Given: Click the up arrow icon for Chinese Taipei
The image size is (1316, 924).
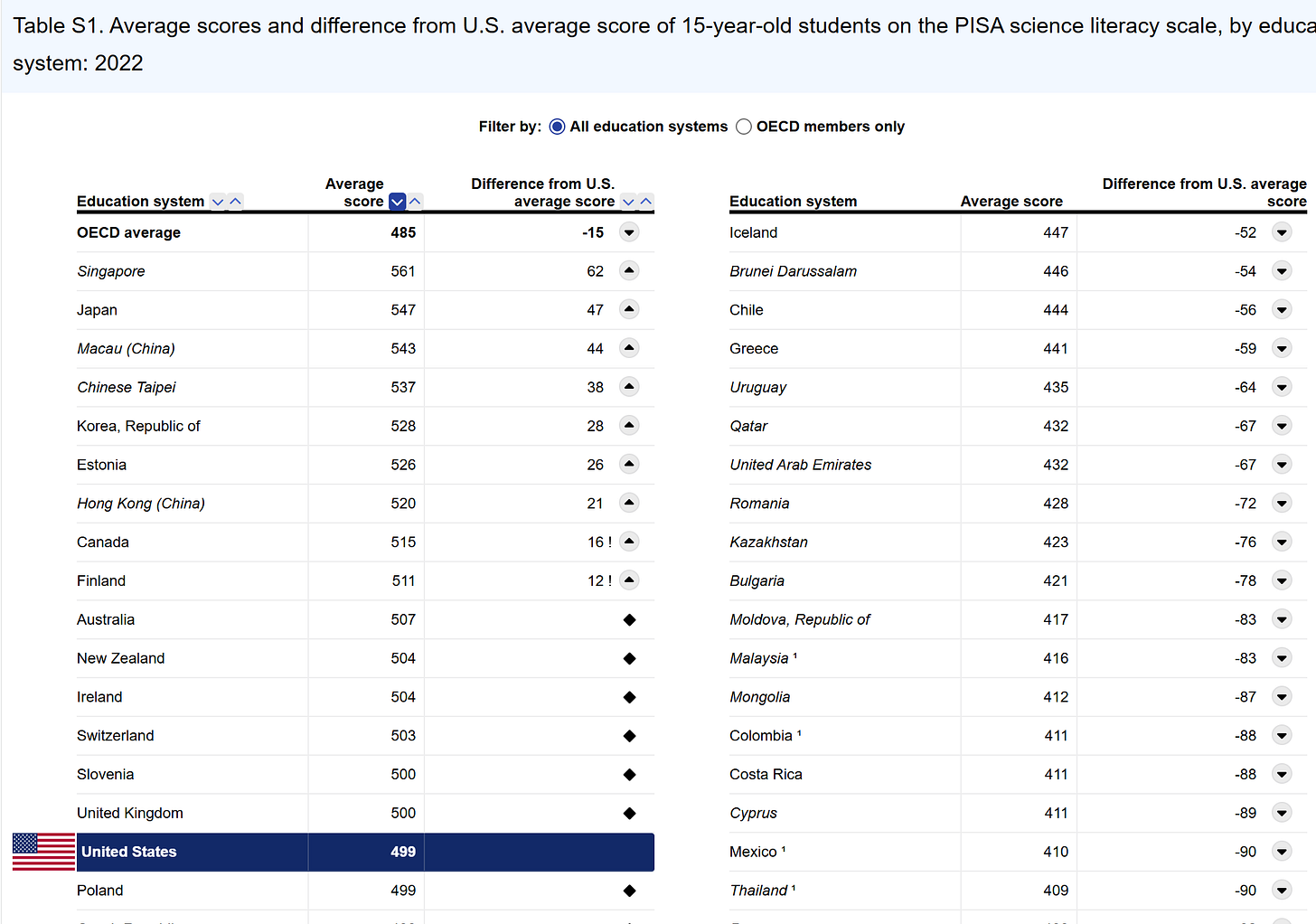Looking at the screenshot, I should 629,387.
